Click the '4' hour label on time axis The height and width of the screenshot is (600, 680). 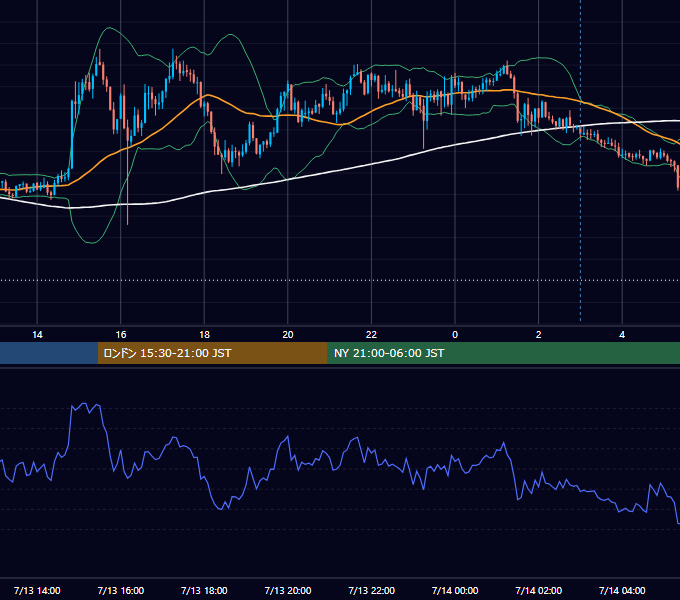point(622,335)
